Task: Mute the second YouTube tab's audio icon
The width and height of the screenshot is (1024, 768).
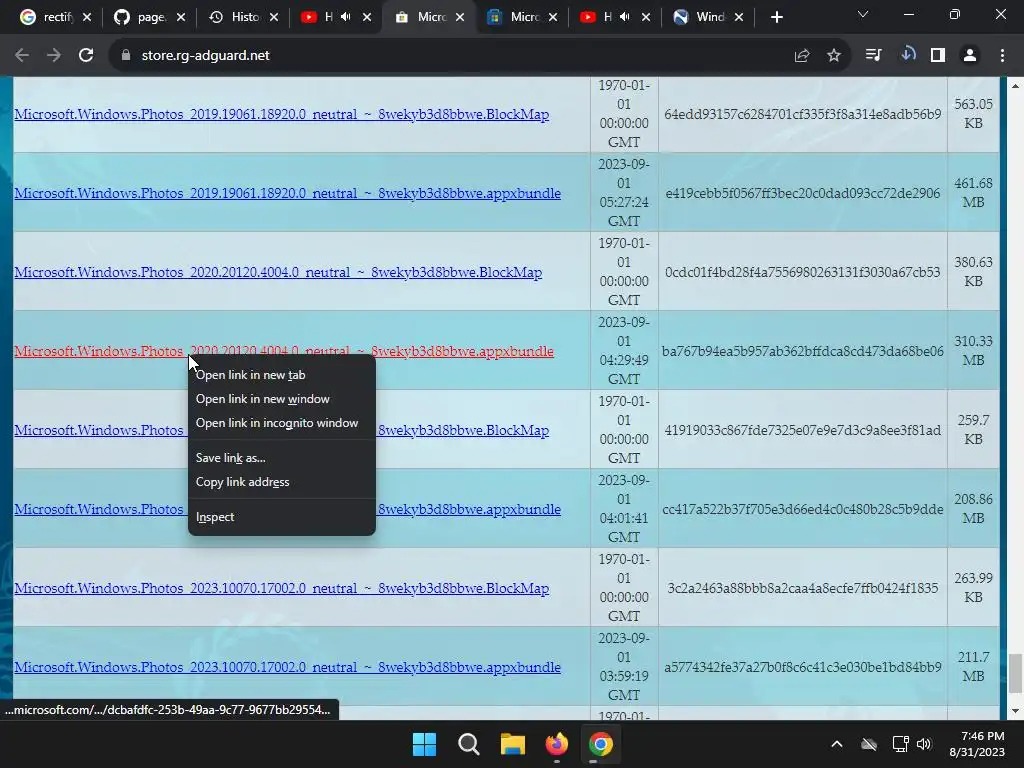Action: [x=625, y=17]
